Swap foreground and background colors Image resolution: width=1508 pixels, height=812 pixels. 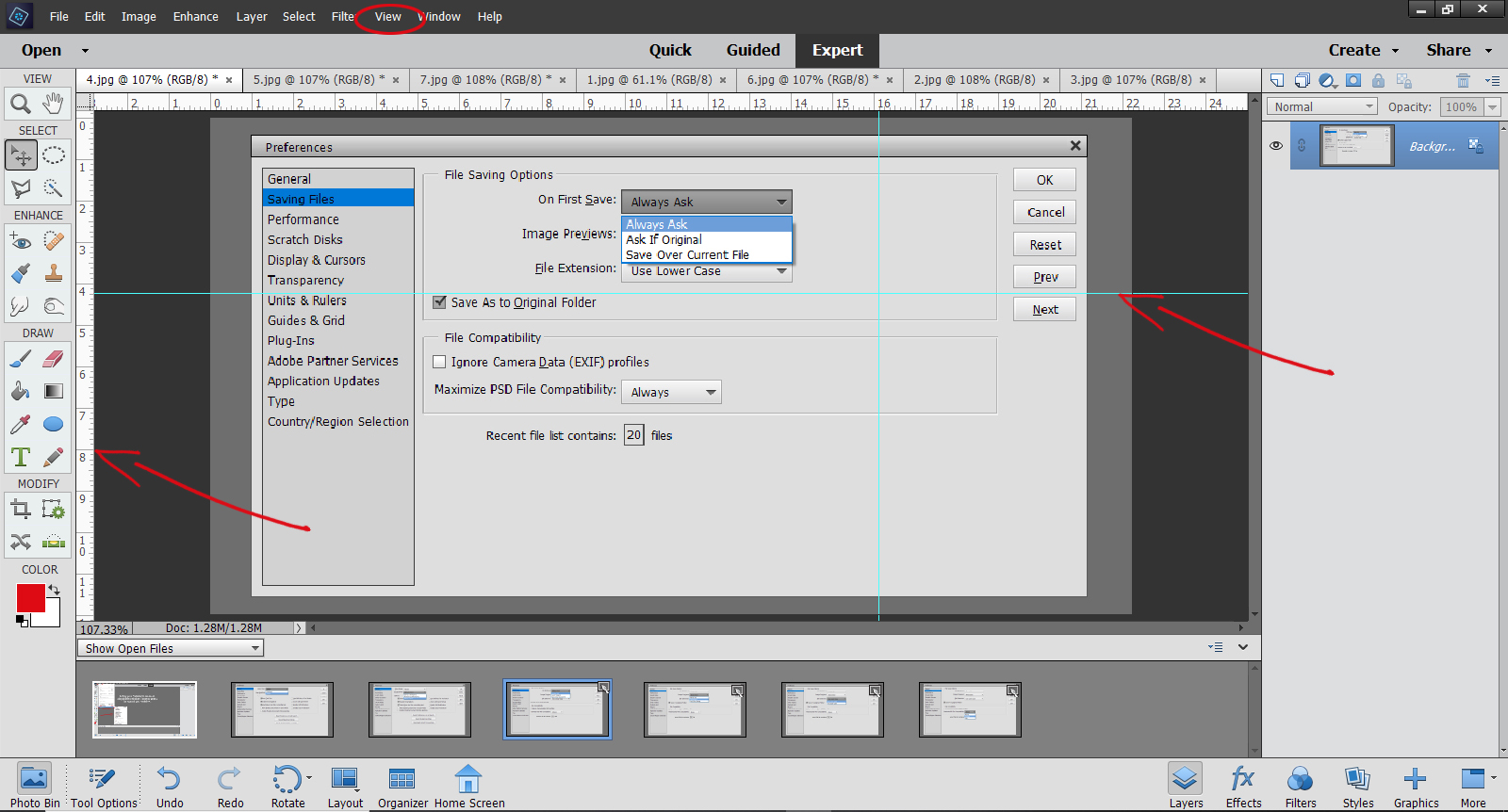click(54, 590)
